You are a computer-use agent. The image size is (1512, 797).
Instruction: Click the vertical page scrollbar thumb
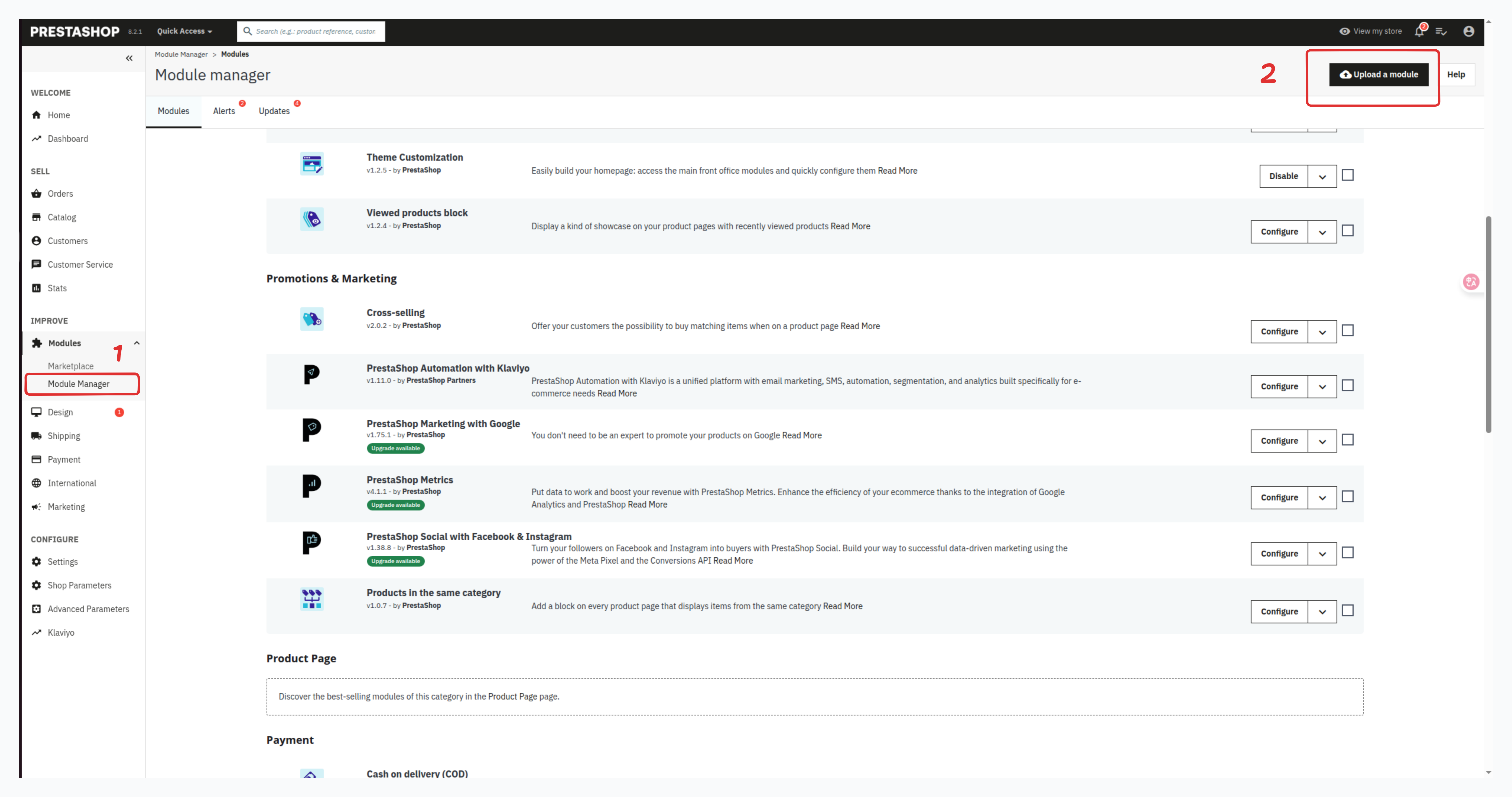1488,325
